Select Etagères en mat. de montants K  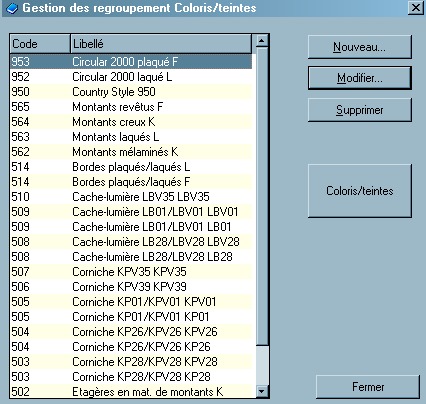point(131,391)
